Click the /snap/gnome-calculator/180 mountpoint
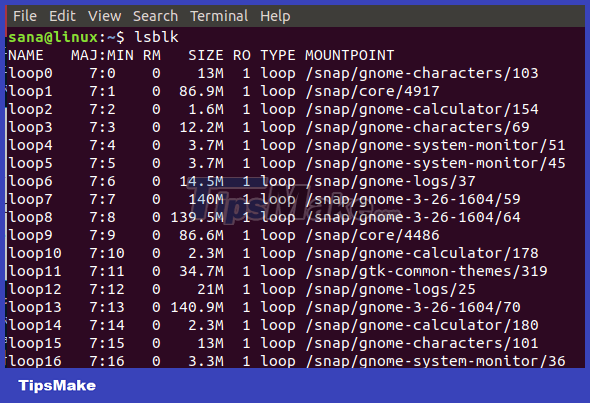Screen dimensions: 590x403 (422, 325)
